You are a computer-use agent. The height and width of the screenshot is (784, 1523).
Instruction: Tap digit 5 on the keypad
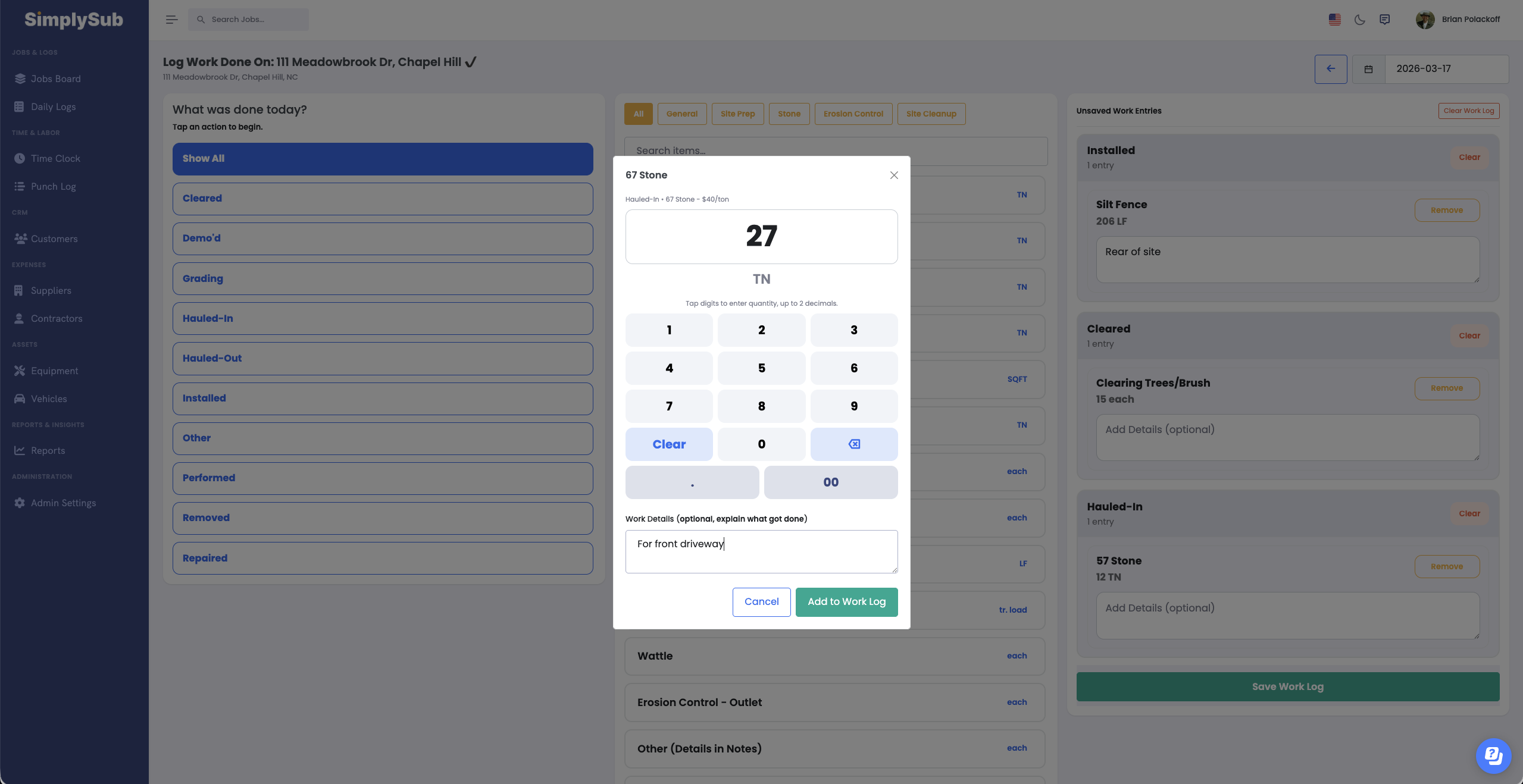(x=761, y=368)
